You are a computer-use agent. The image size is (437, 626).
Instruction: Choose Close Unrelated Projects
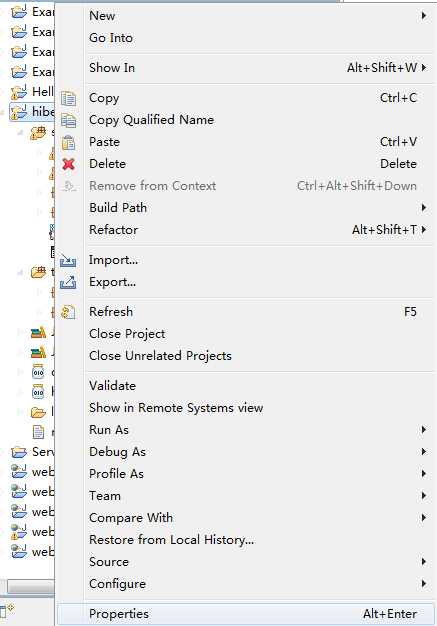(x=245, y=355)
